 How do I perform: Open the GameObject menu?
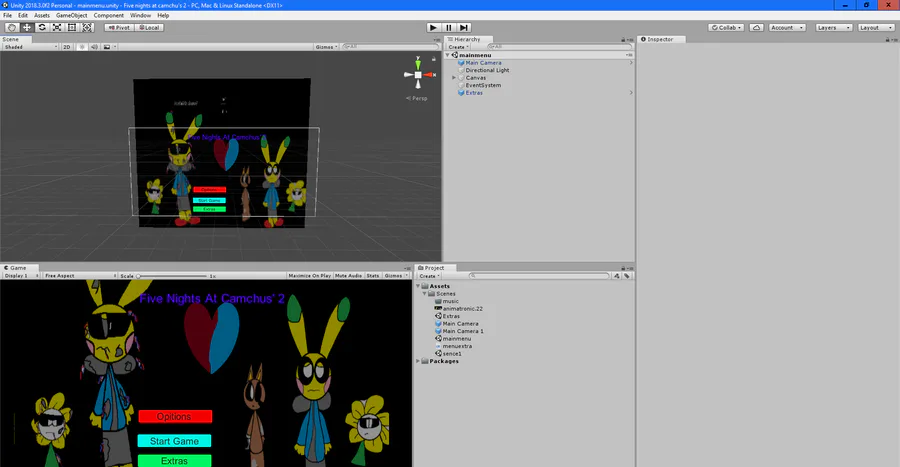coord(72,15)
